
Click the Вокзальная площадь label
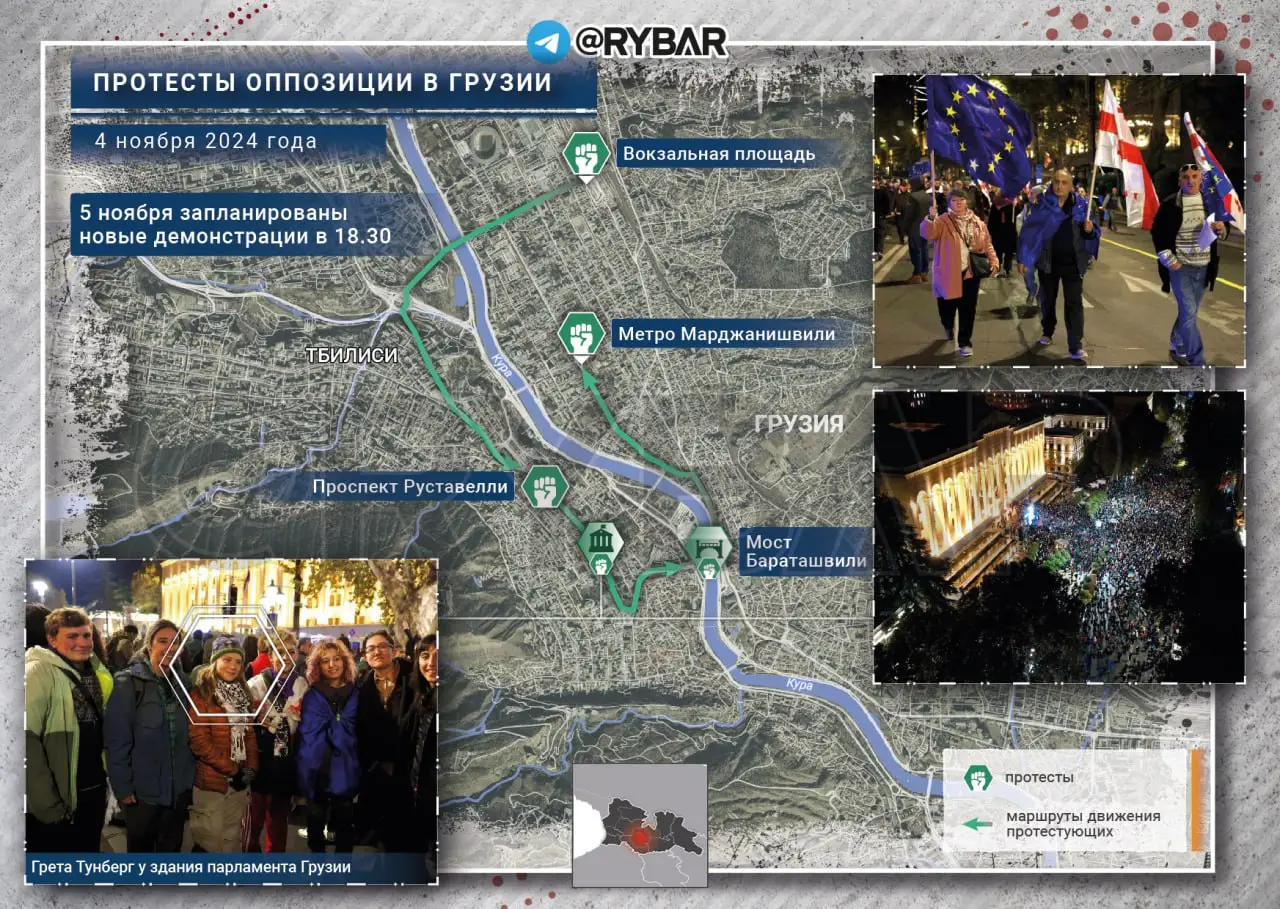(x=718, y=154)
